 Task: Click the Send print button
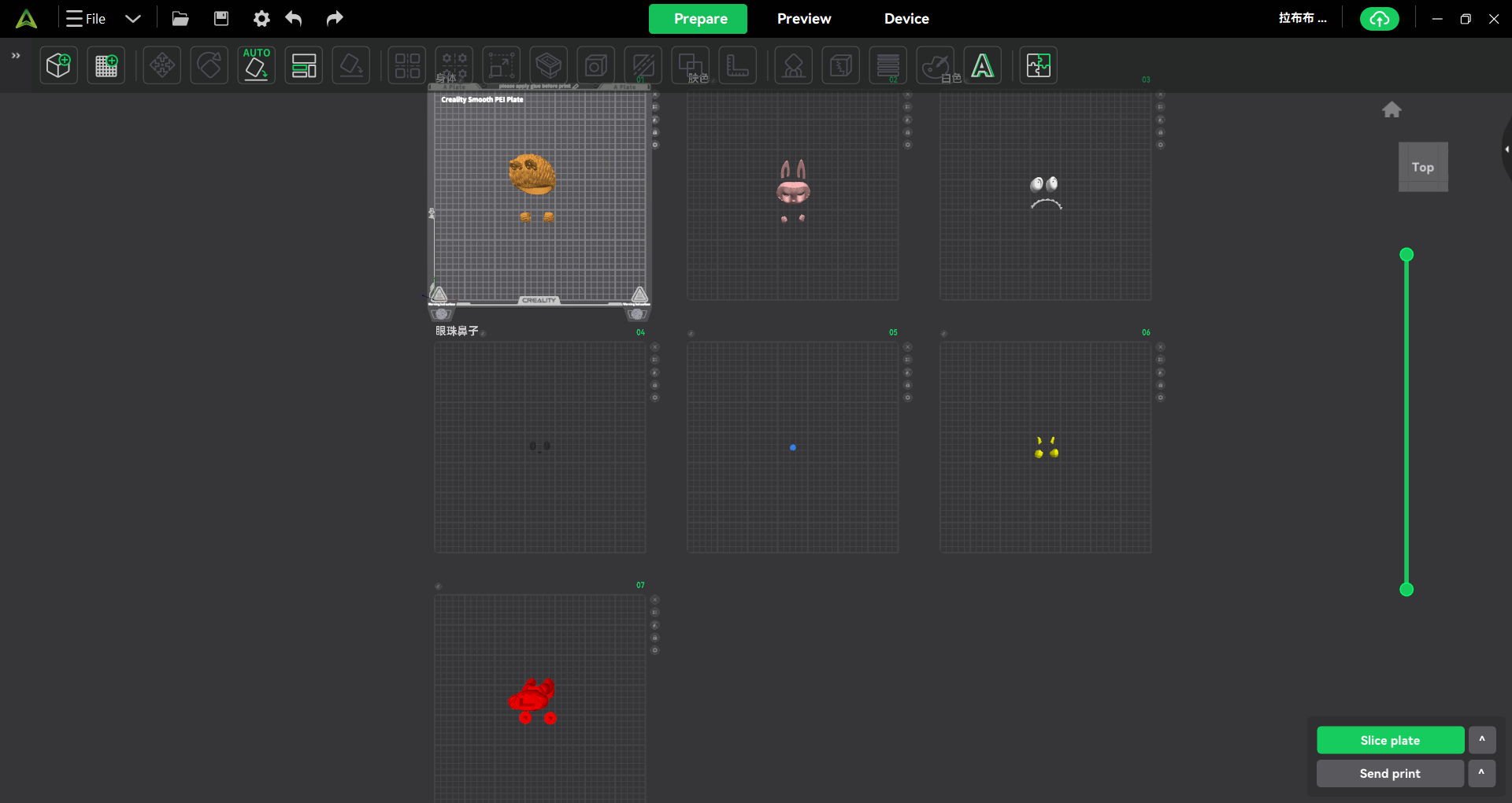(x=1390, y=773)
